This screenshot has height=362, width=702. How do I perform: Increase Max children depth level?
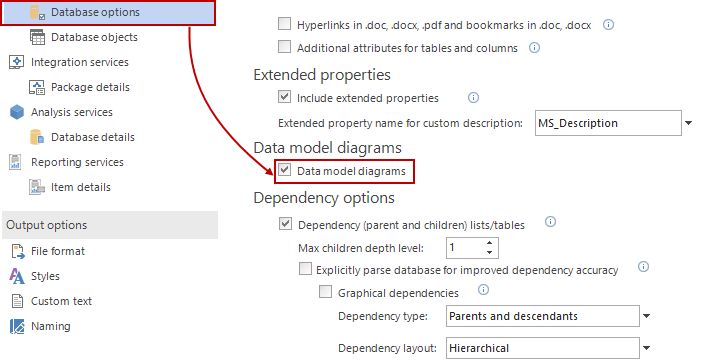489,243
